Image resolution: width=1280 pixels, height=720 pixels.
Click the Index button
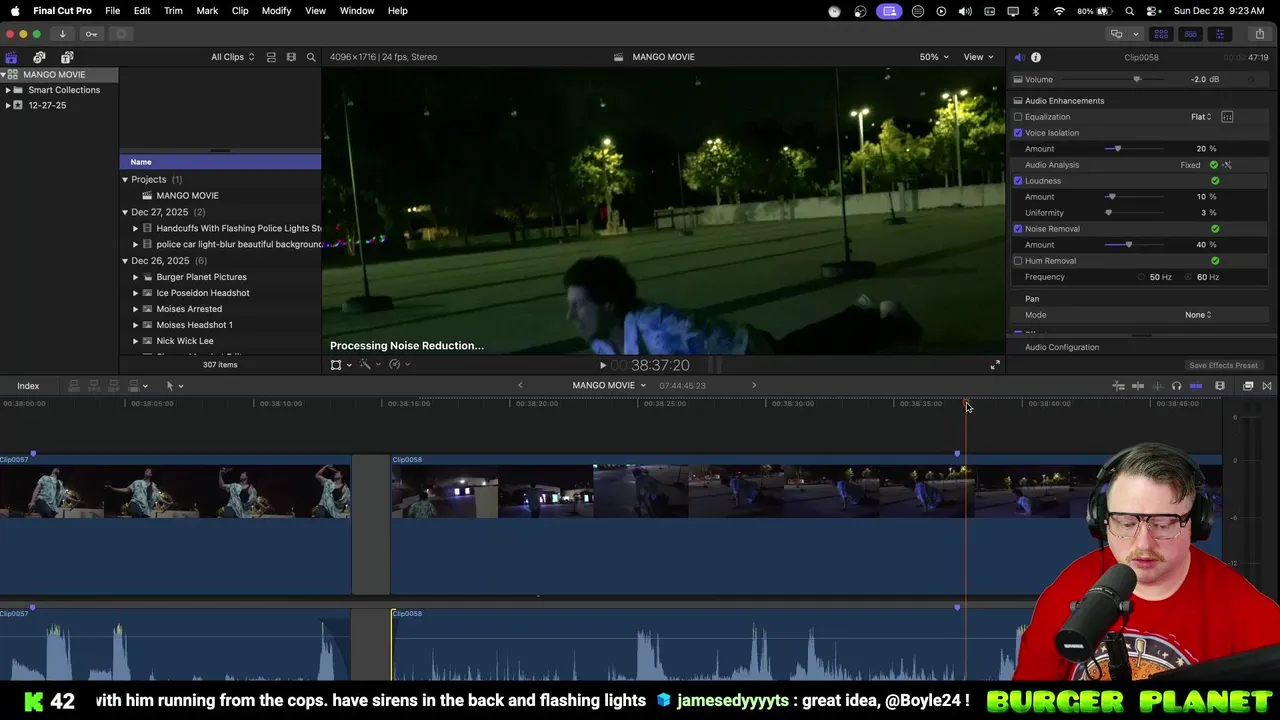coord(28,386)
